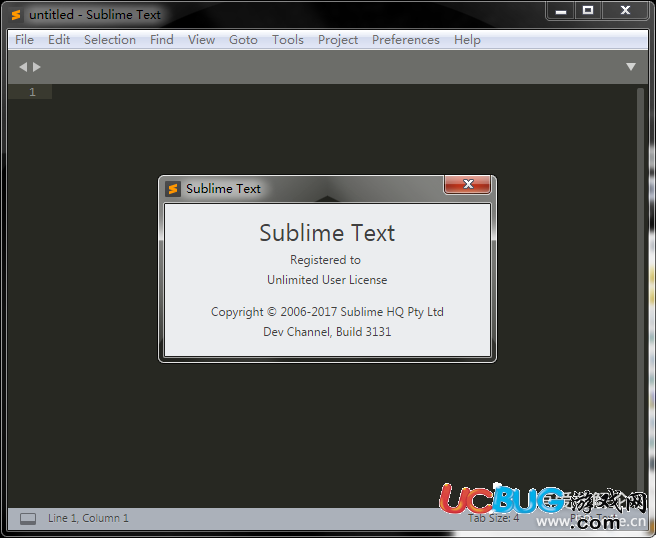This screenshot has height=538, width=656.
Task: Open the Edit menu
Action: pyautogui.click(x=59, y=40)
